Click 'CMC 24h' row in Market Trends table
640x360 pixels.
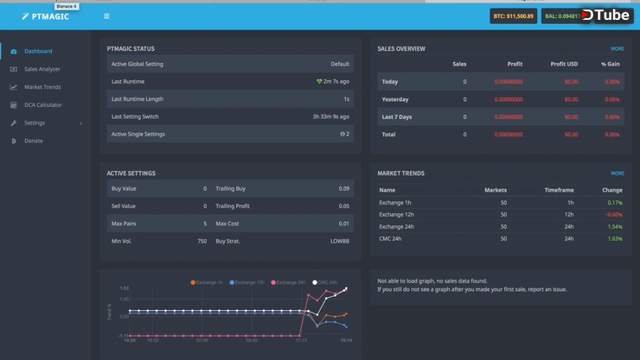501,239
